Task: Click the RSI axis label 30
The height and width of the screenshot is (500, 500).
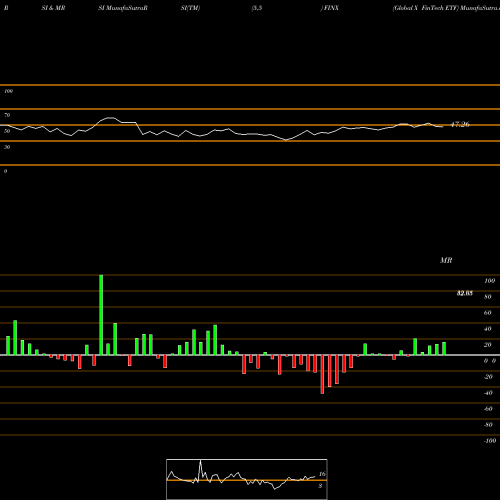Action: [7, 147]
